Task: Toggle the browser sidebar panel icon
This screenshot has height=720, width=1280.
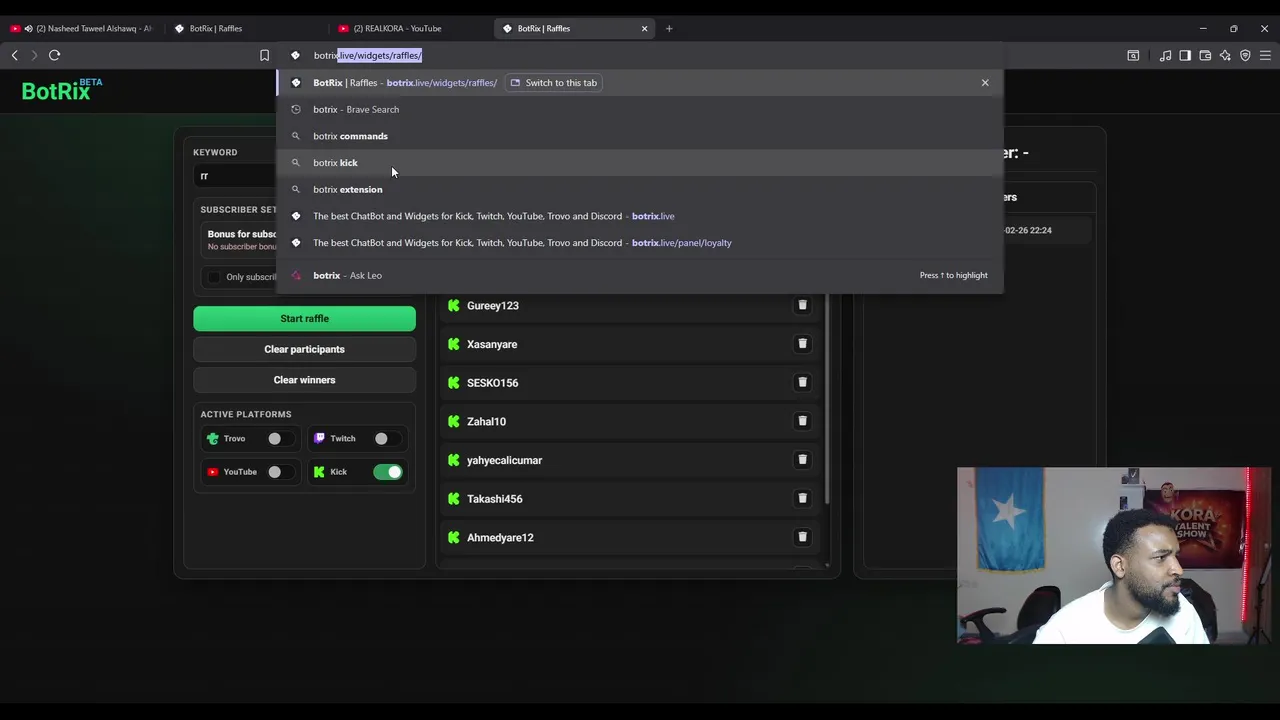Action: [1185, 55]
